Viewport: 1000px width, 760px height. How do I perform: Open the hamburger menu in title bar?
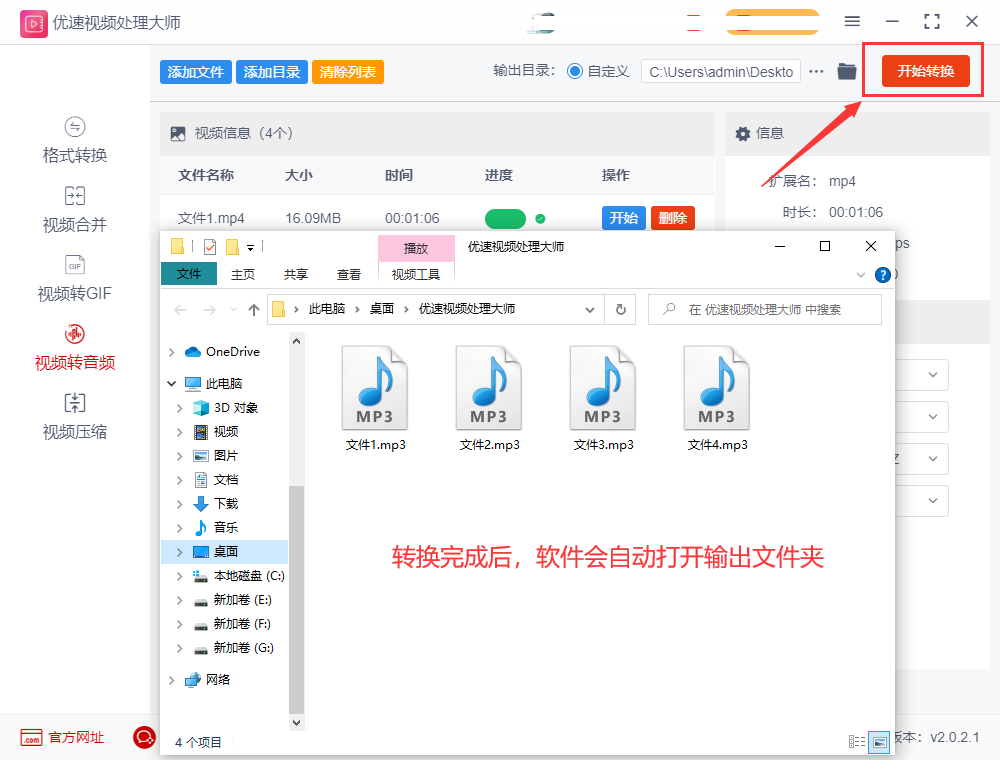tap(853, 20)
